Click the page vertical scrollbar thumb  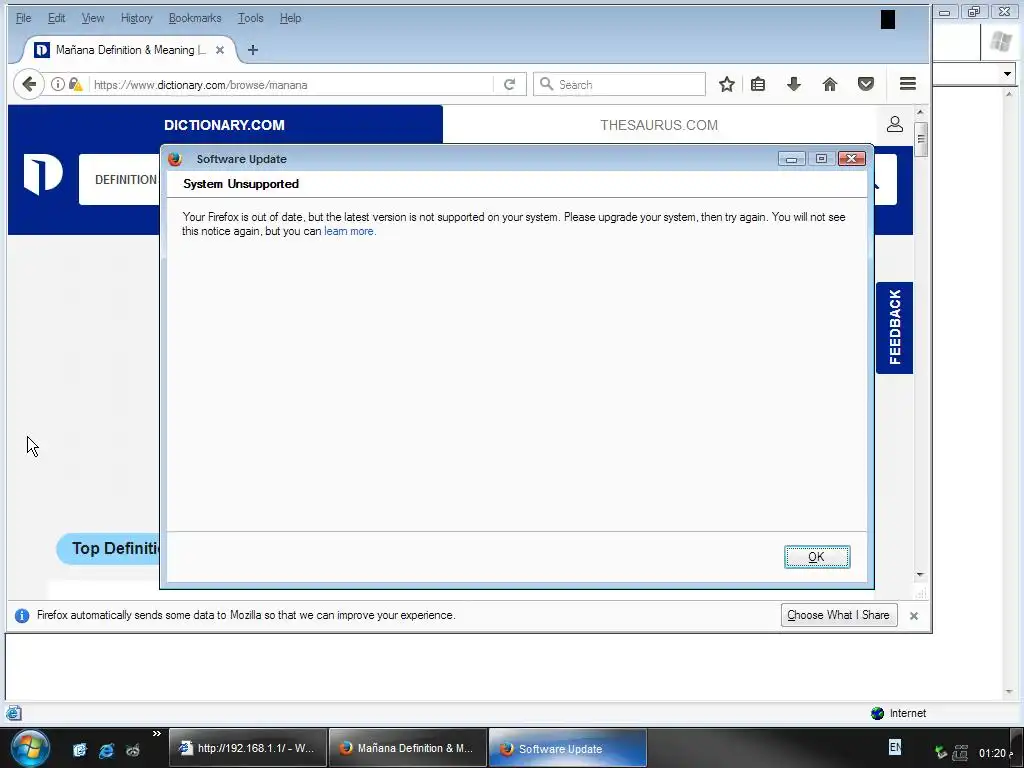pyautogui.click(x=921, y=139)
